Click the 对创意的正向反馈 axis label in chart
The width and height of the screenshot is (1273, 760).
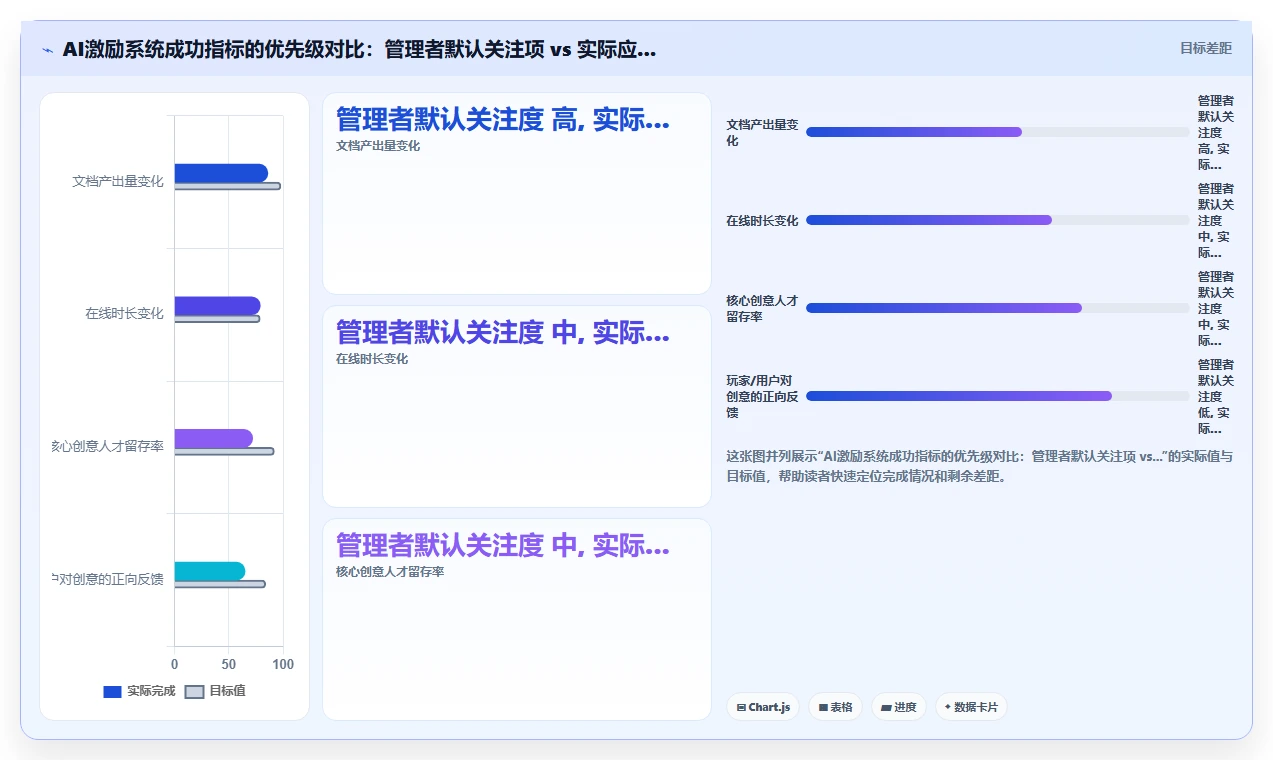tap(108, 579)
